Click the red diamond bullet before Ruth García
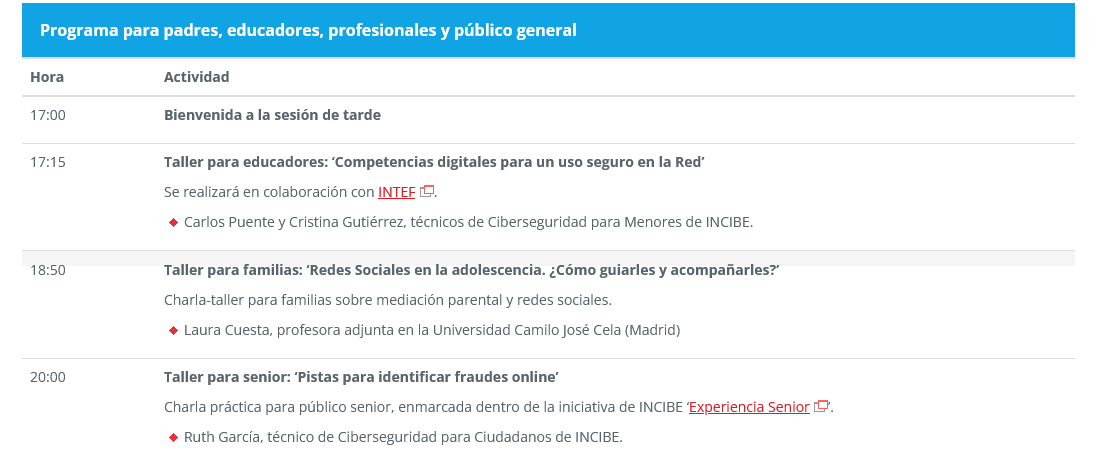This screenshot has height=465, width=1096. point(173,437)
